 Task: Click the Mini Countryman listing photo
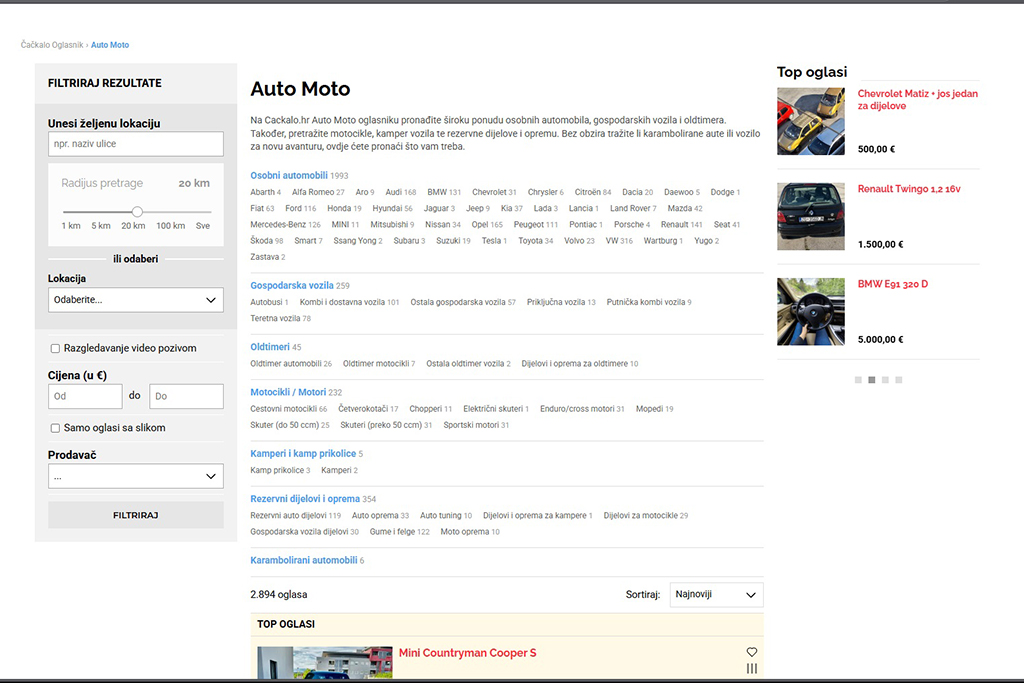pos(323,664)
